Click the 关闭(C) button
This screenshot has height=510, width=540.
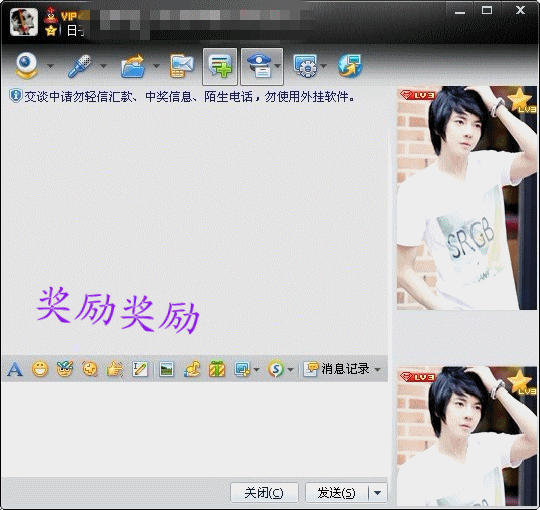(264, 493)
